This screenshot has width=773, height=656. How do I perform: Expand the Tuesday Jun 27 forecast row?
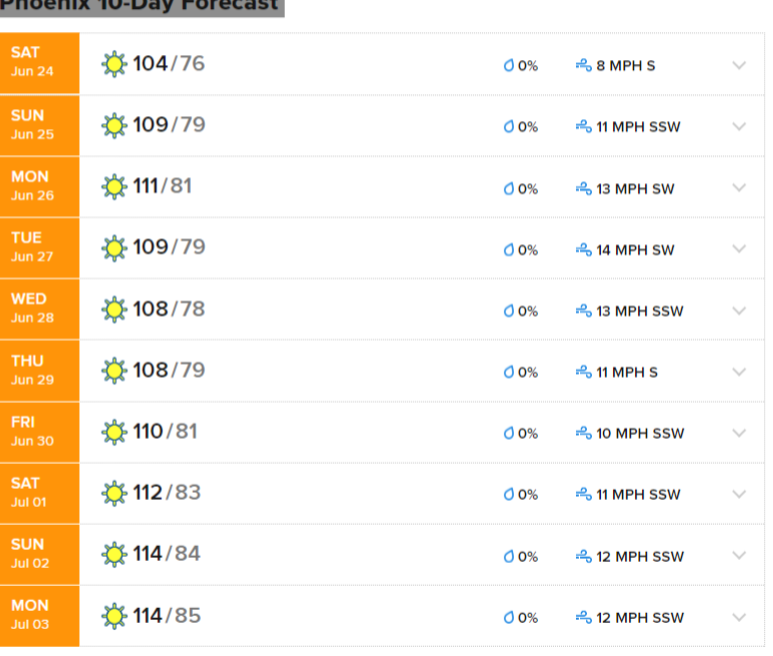739,249
